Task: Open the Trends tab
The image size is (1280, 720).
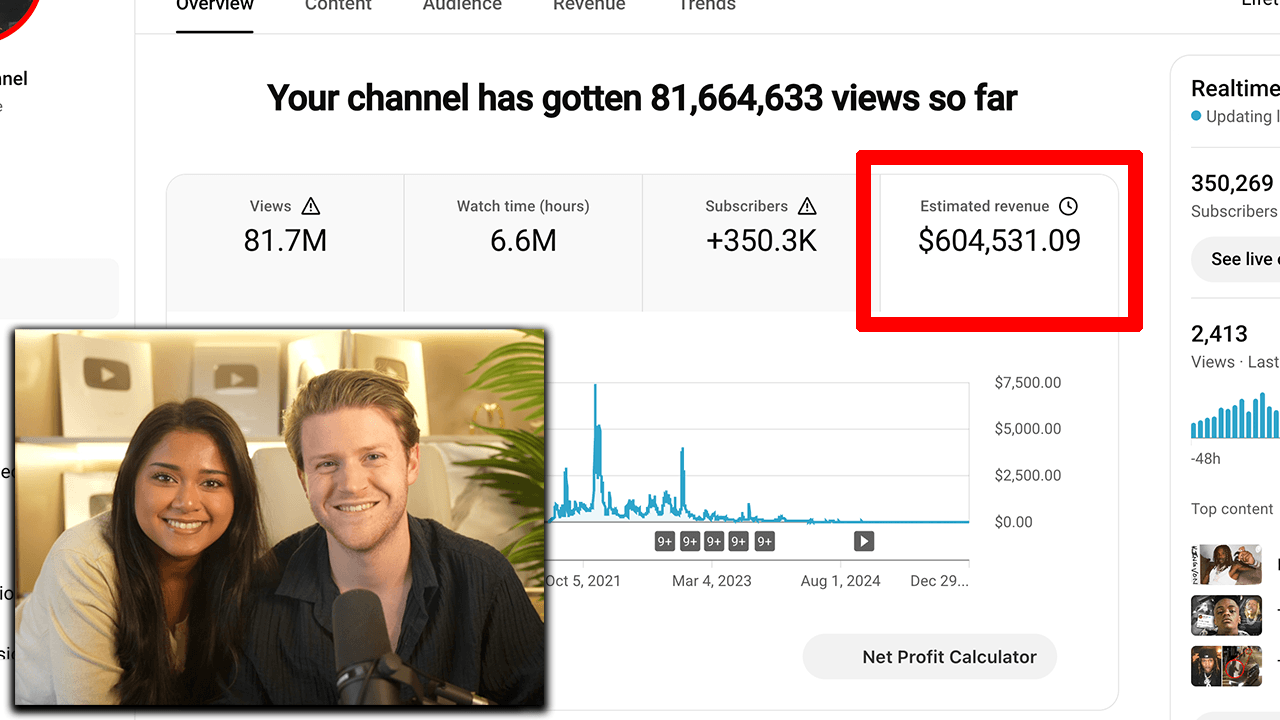Action: (x=706, y=6)
